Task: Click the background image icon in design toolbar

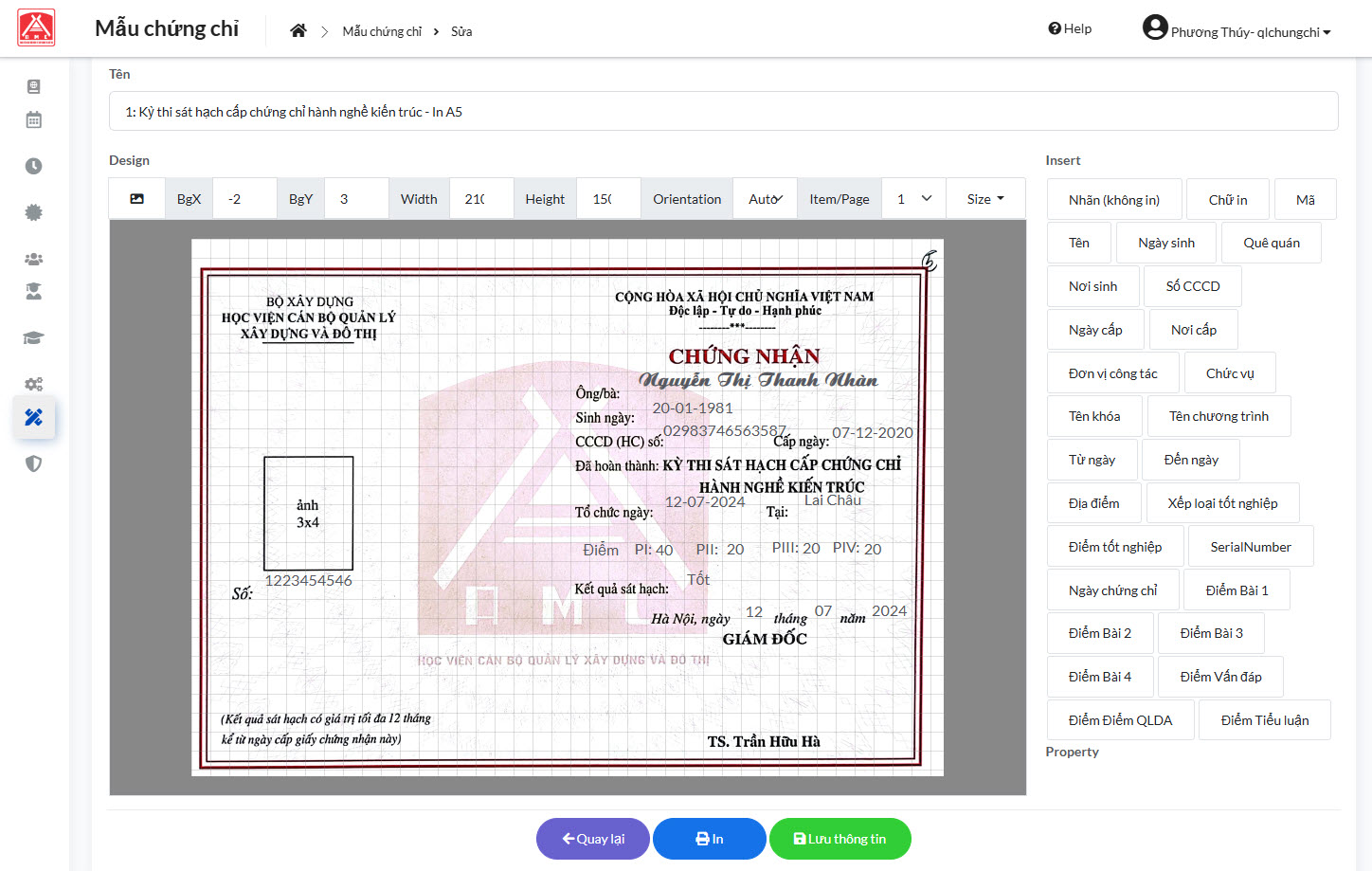Action: 137,199
